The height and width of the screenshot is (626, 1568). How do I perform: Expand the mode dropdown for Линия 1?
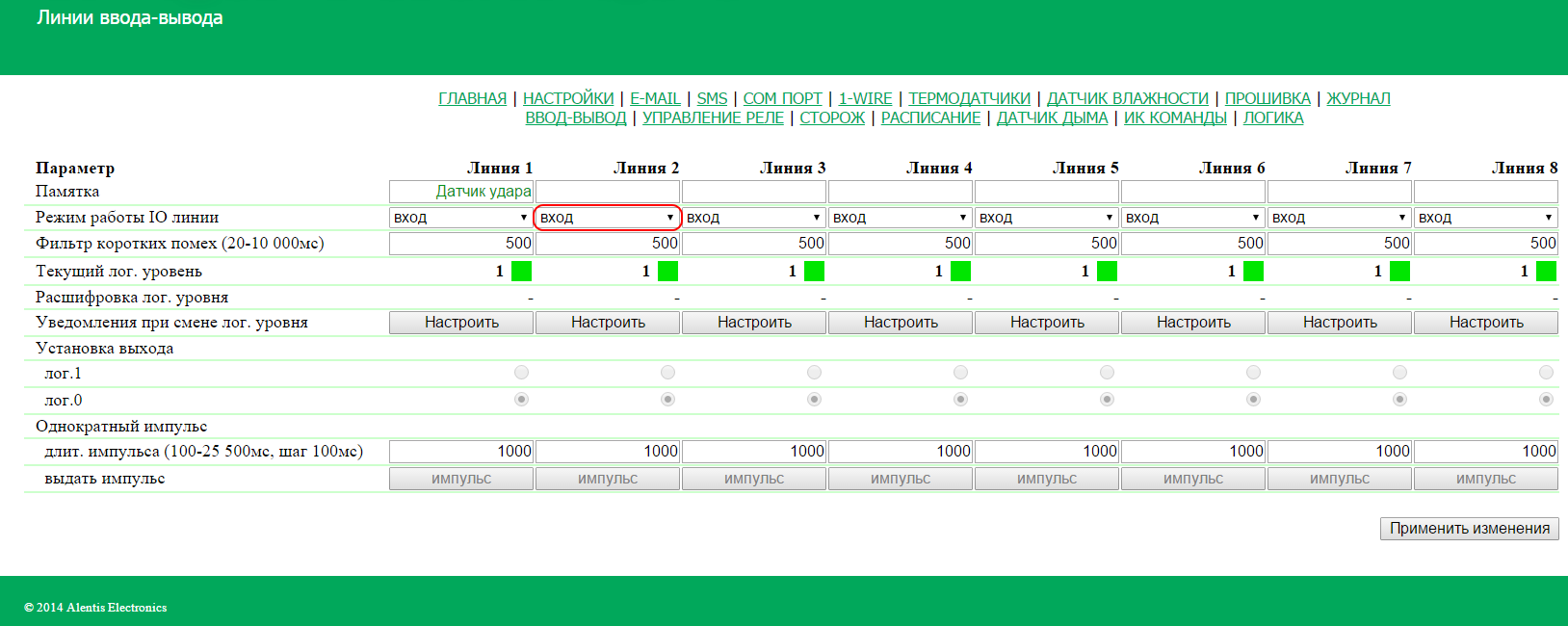click(x=461, y=218)
